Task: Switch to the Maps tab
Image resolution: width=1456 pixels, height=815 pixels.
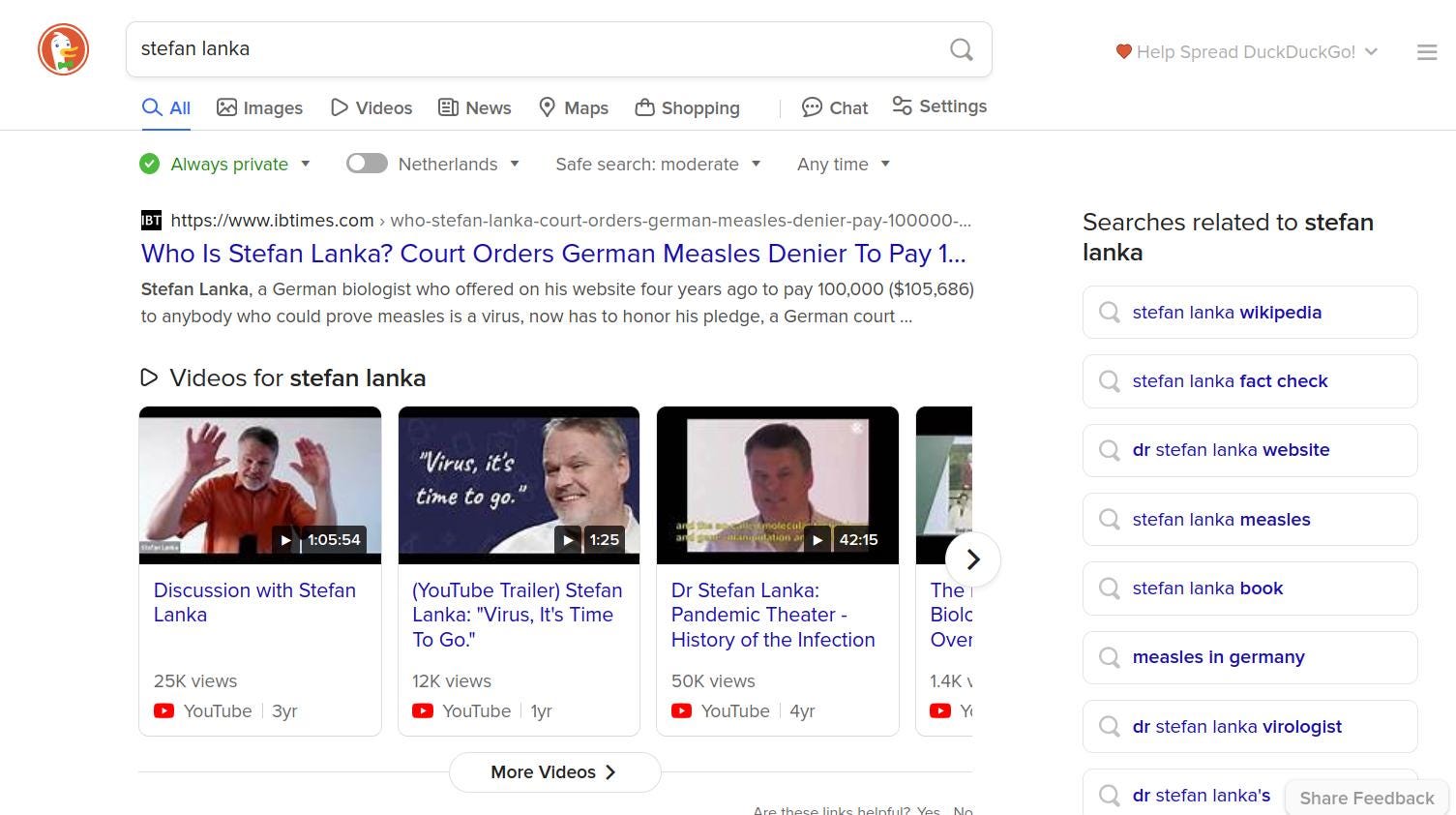Action: tap(574, 107)
